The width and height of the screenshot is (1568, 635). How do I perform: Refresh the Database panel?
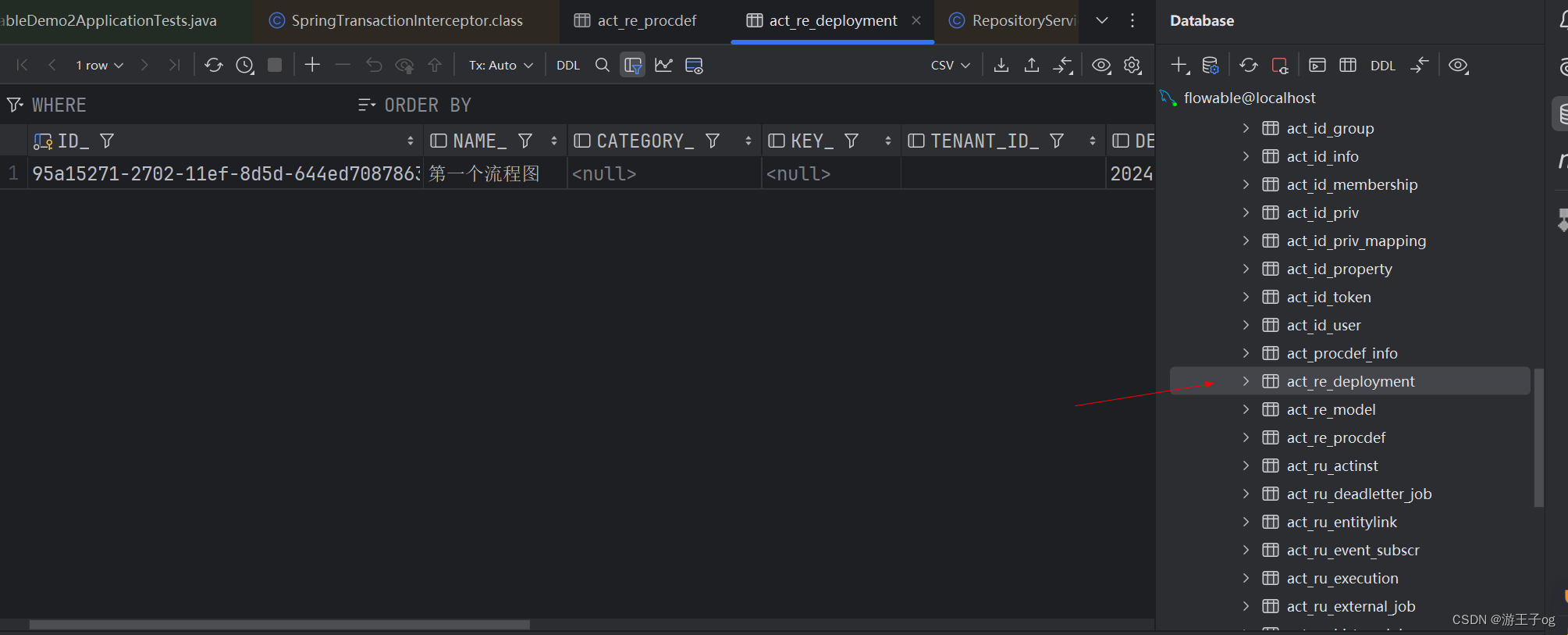point(1249,65)
